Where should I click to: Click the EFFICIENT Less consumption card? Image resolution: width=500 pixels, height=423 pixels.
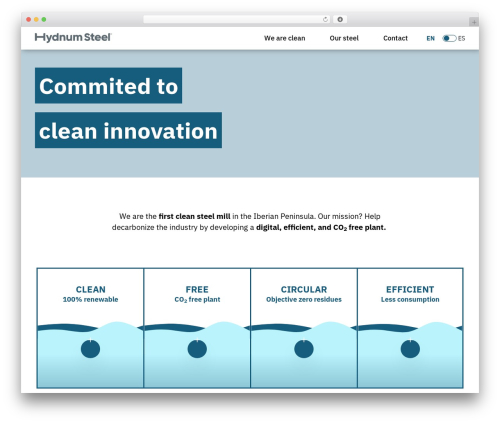(410, 328)
